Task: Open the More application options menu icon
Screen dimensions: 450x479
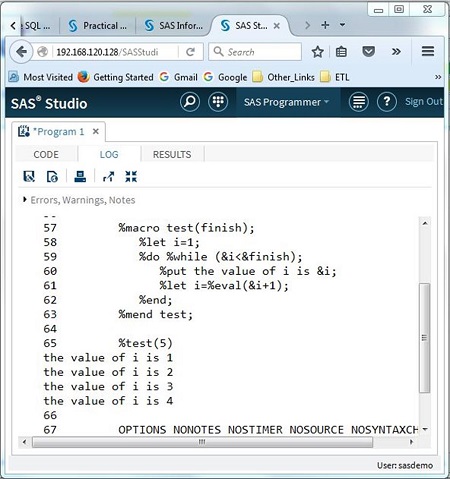Action: coord(359,102)
